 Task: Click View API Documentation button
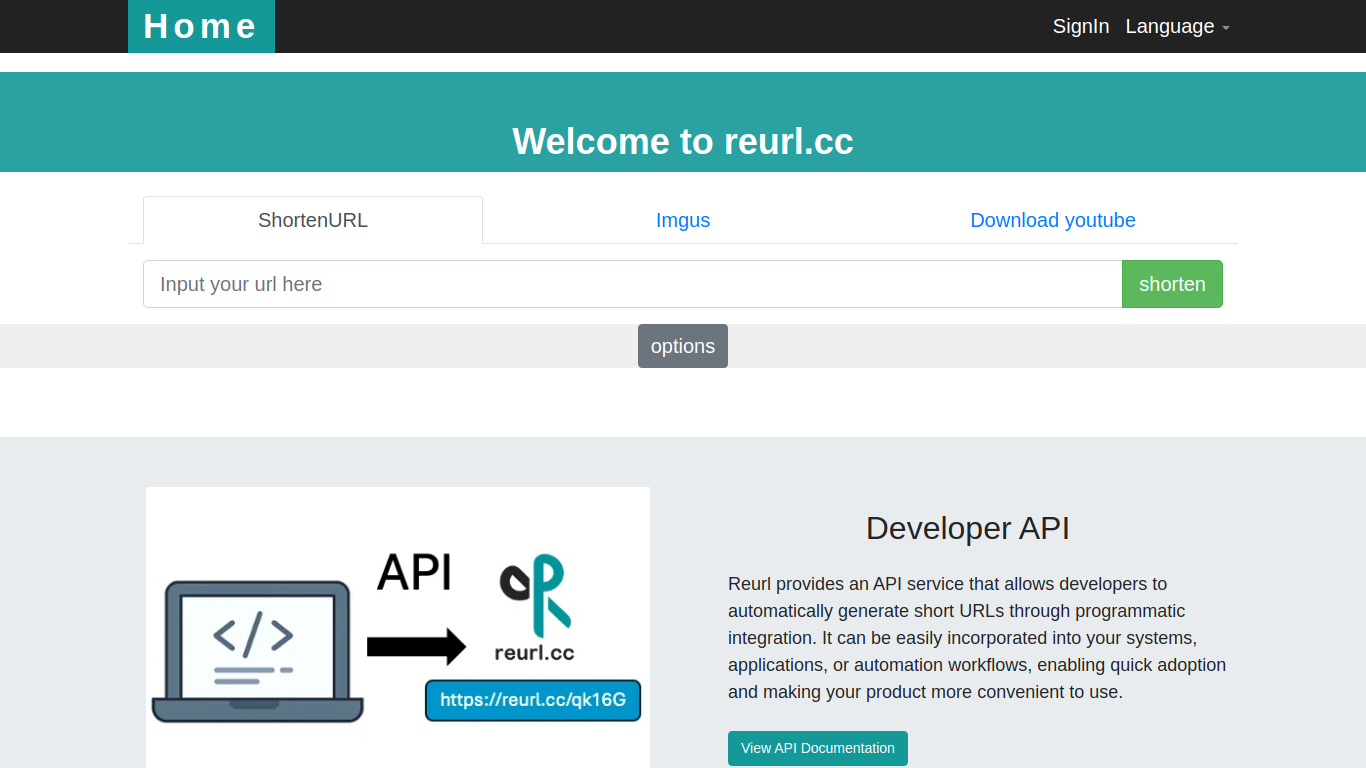(818, 748)
